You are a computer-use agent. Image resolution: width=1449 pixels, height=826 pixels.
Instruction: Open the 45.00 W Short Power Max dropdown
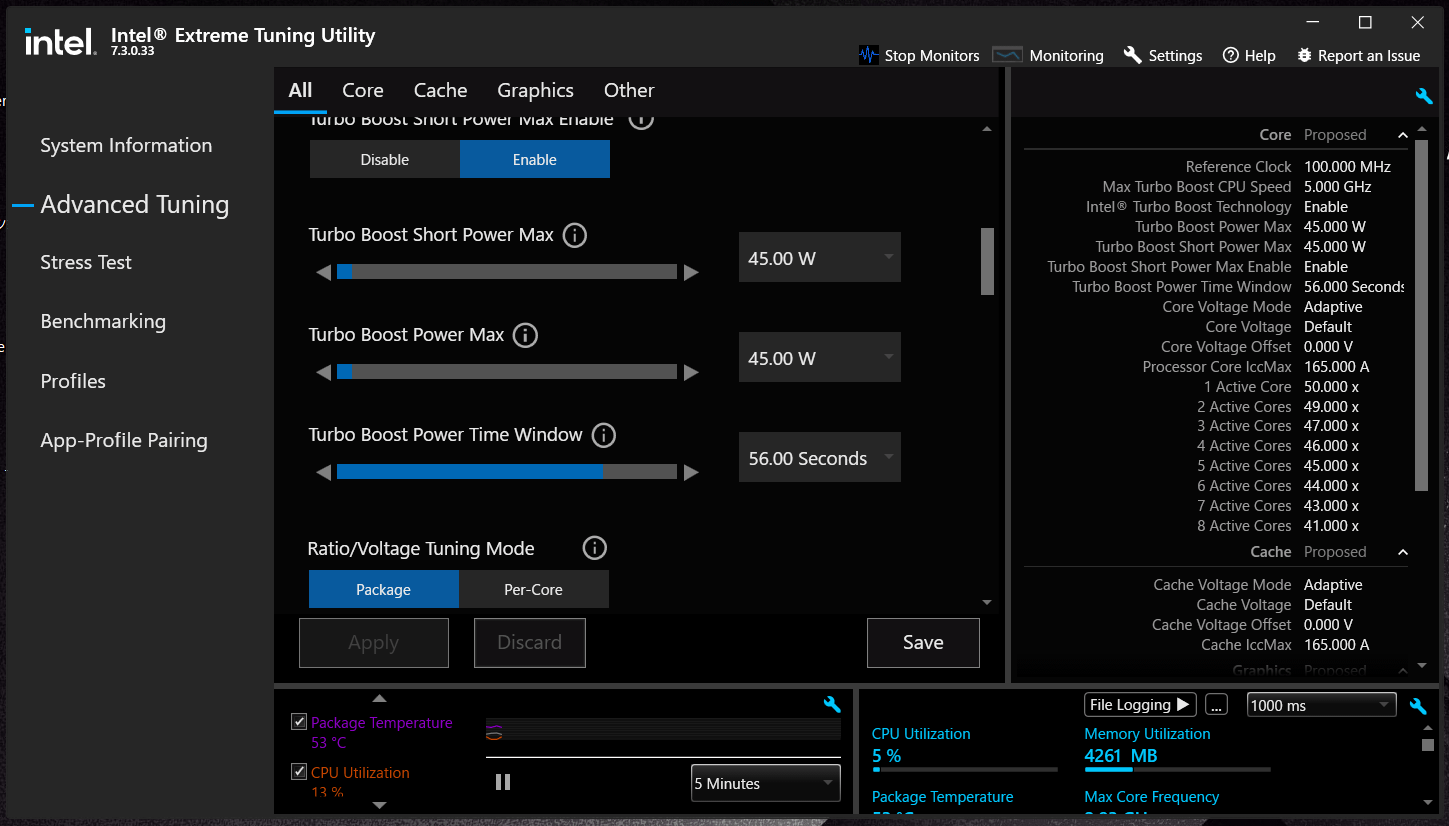coord(820,258)
